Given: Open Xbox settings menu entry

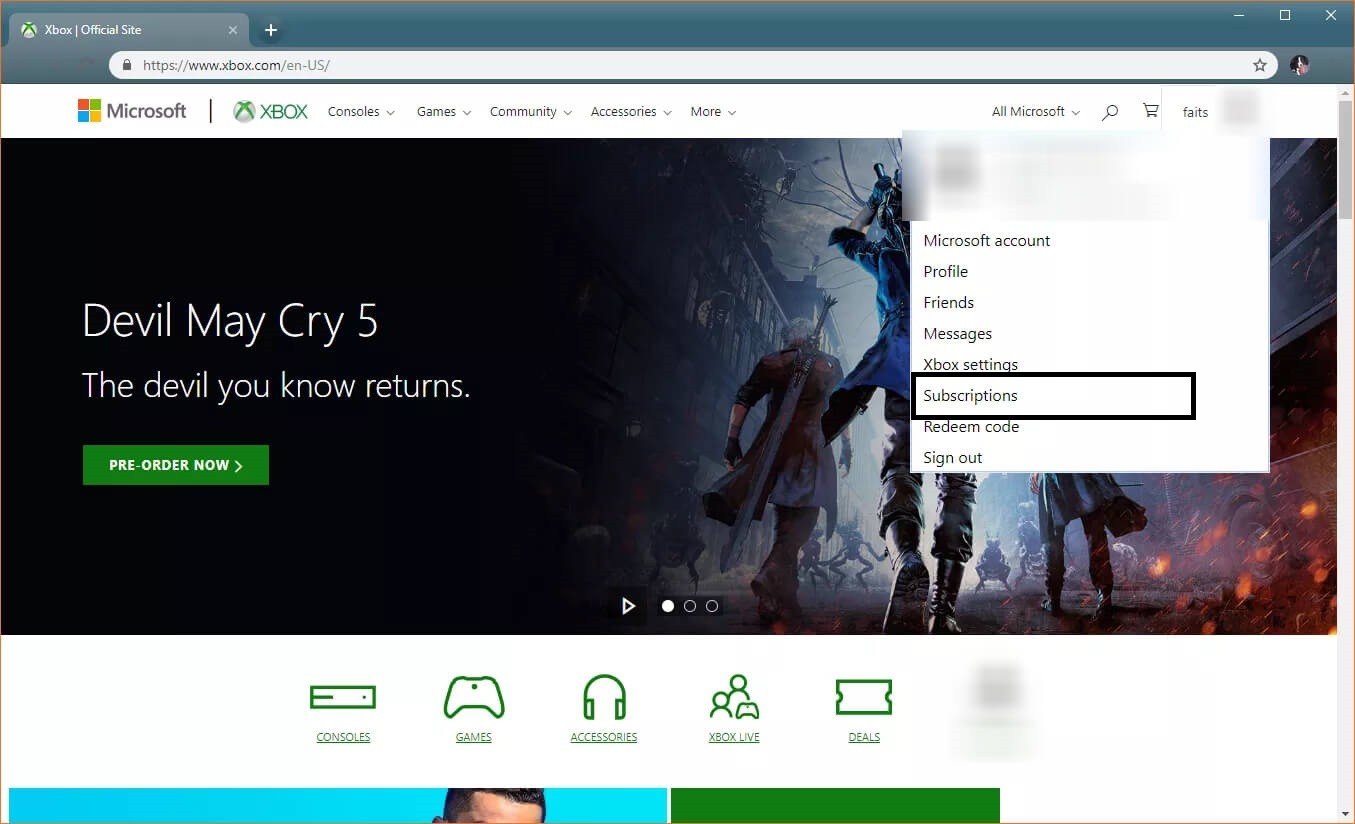Looking at the screenshot, I should click(971, 364).
